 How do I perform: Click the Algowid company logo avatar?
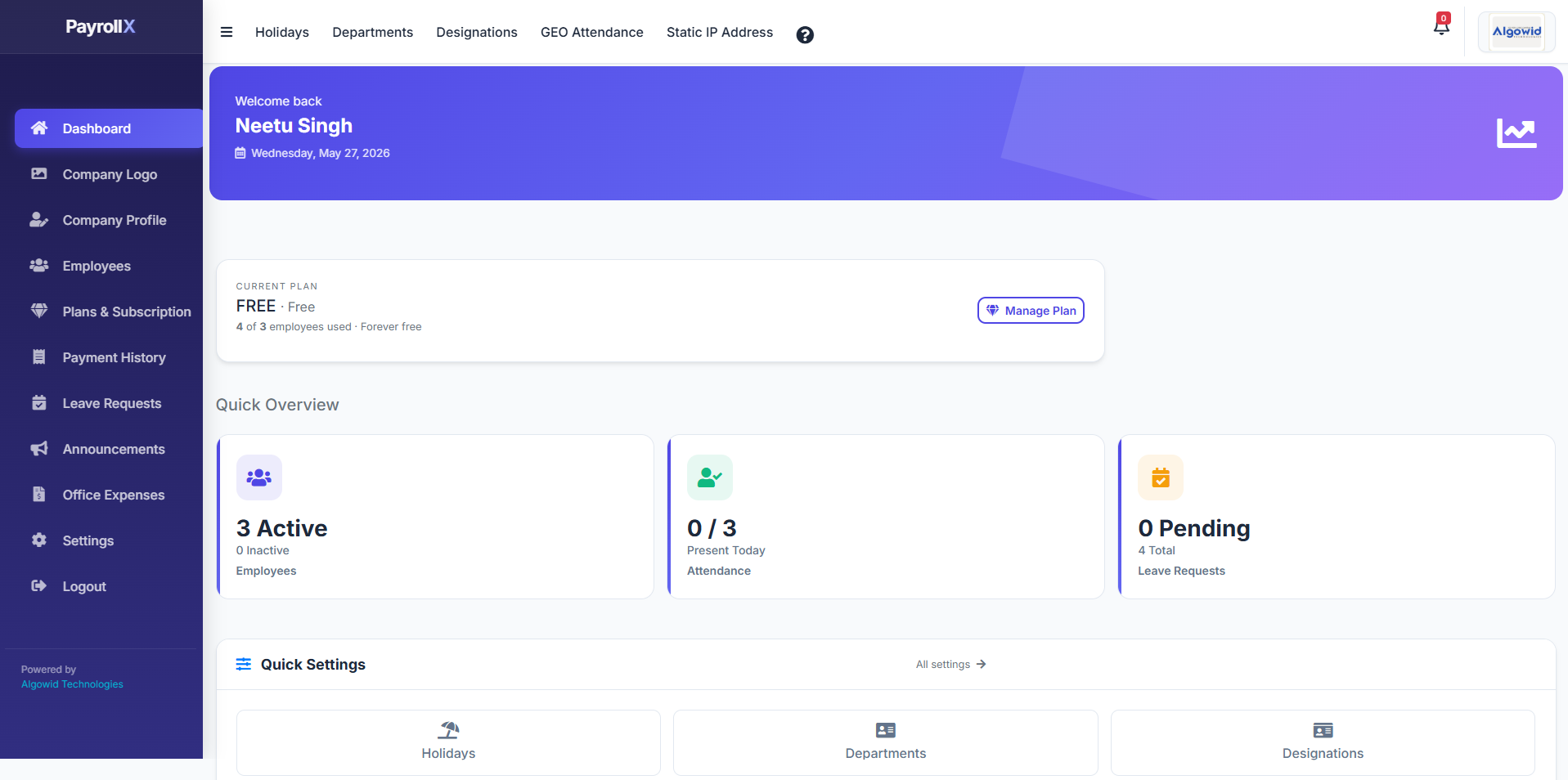point(1516,32)
